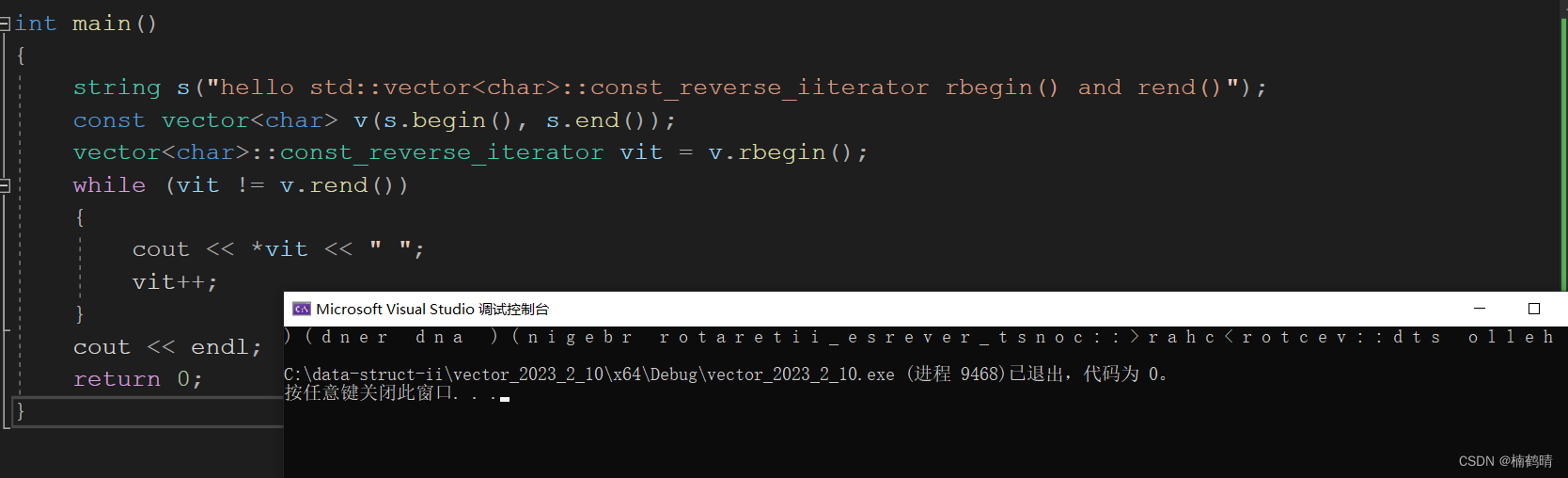The height and width of the screenshot is (478, 1568).
Task: Place cursor on the vit++ statement
Action: pyautogui.click(x=174, y=282)
